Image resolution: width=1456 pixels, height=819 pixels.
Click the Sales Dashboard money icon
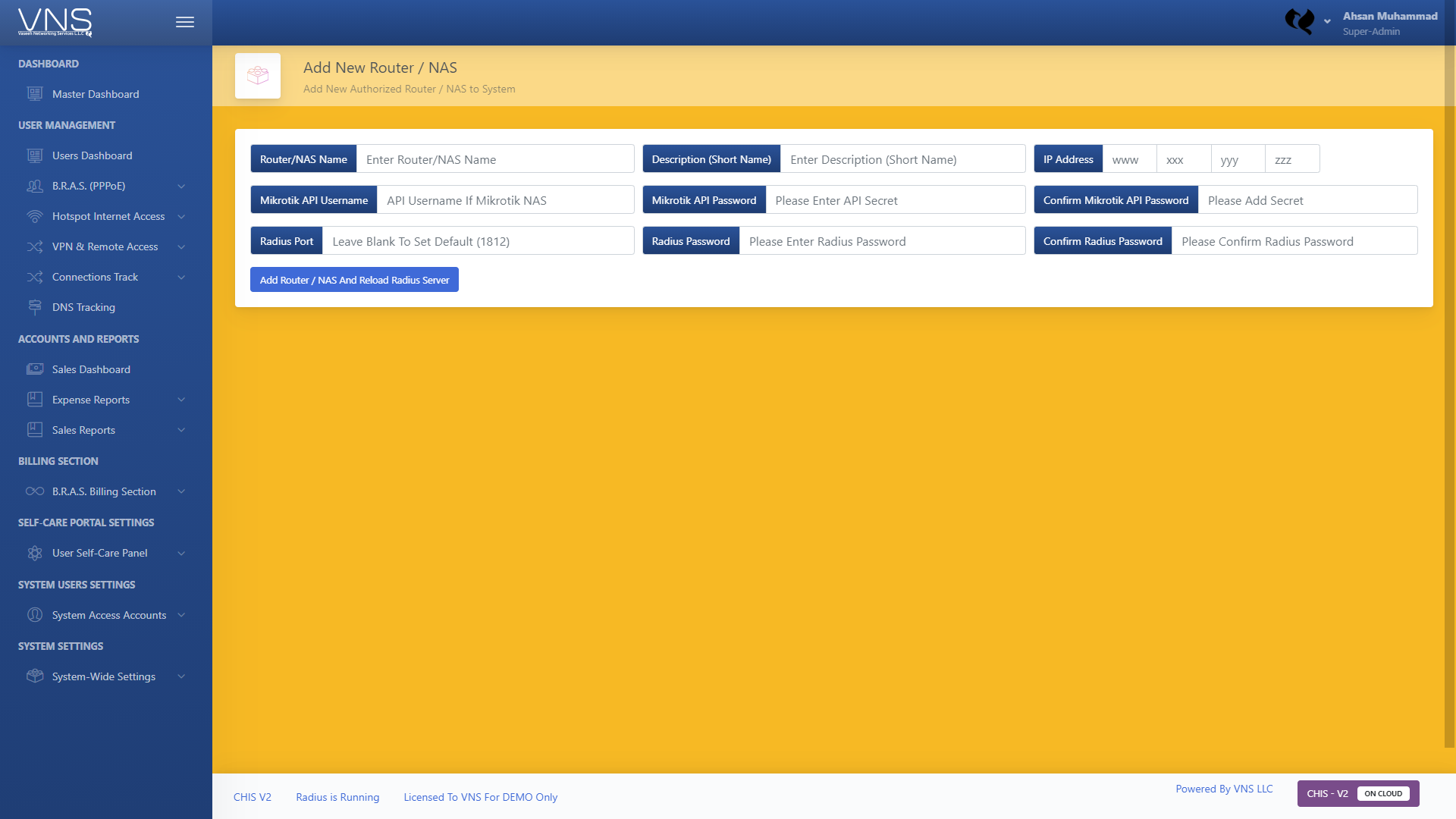point(35,369)
